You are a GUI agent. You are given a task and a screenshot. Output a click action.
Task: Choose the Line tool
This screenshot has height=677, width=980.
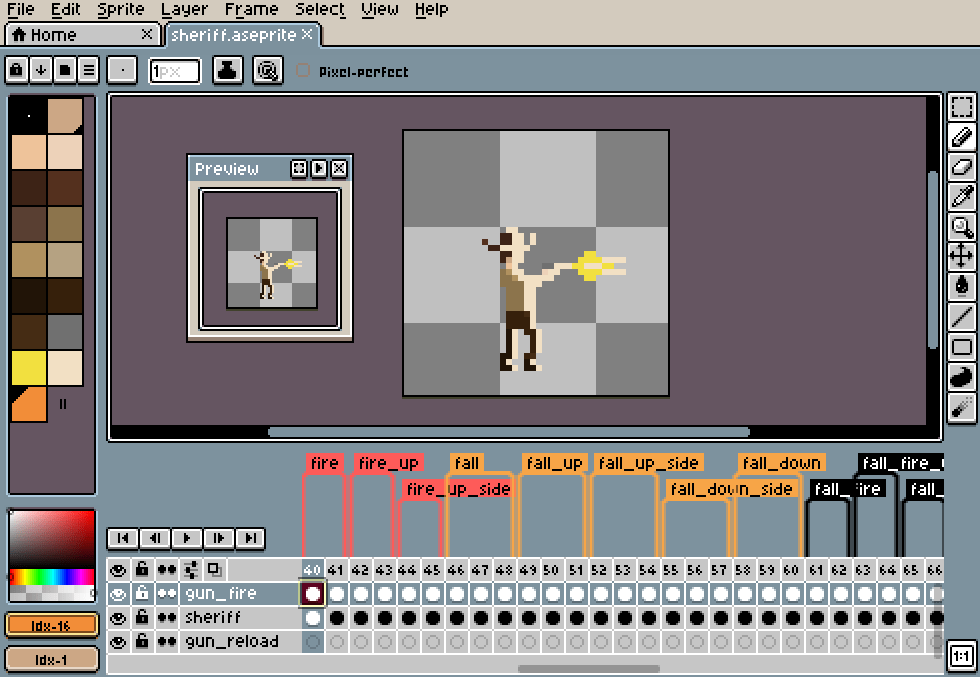(961, 317)
